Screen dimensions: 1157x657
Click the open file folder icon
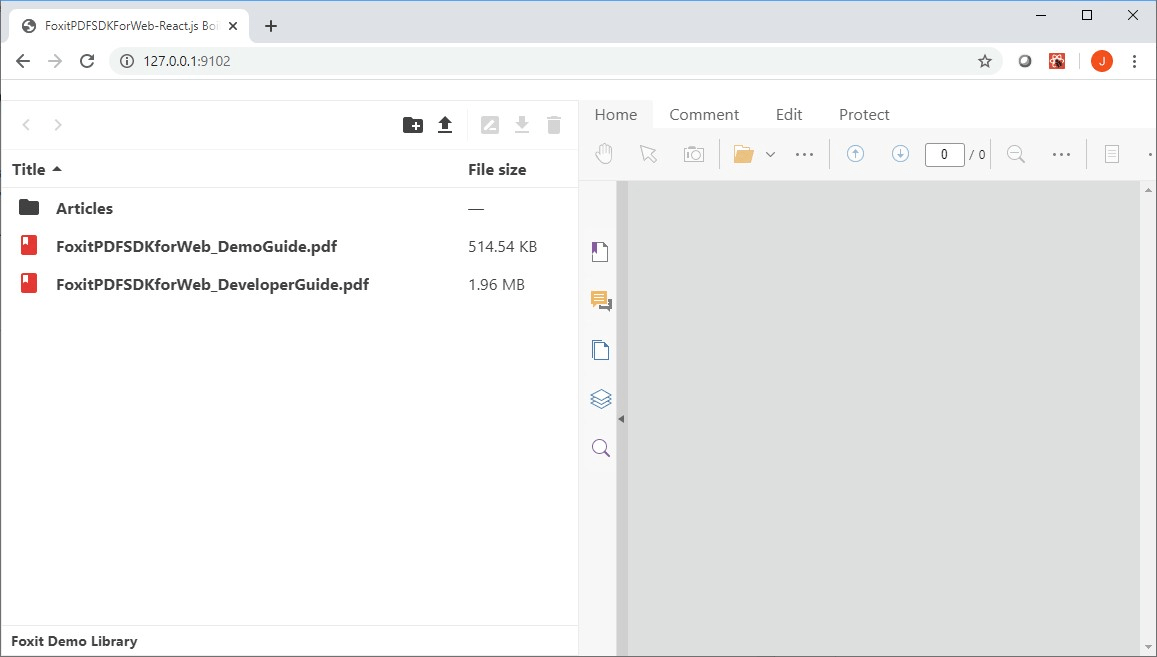[x=743, y=154]
